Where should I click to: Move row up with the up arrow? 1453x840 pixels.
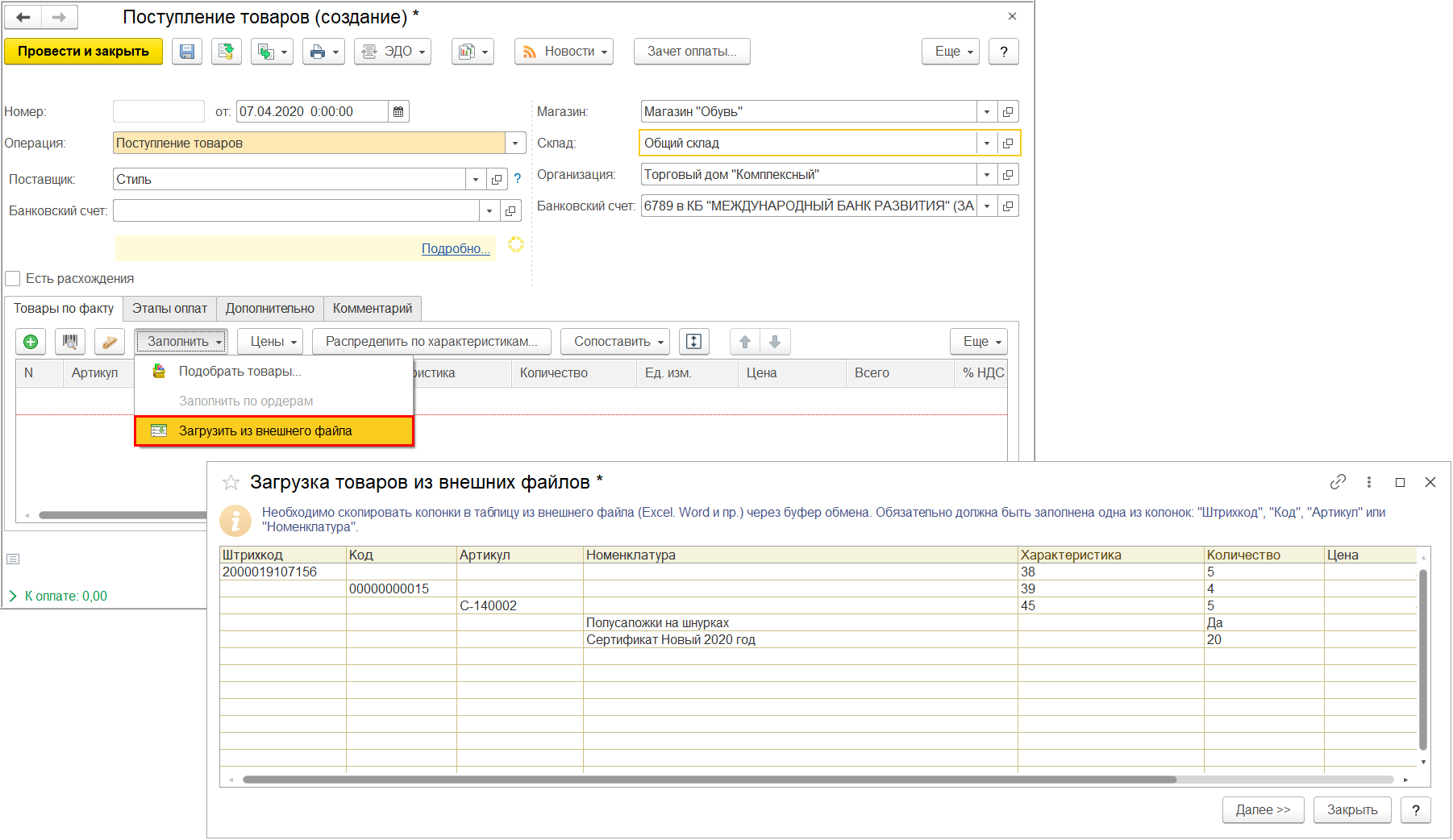tap(745, 342)
